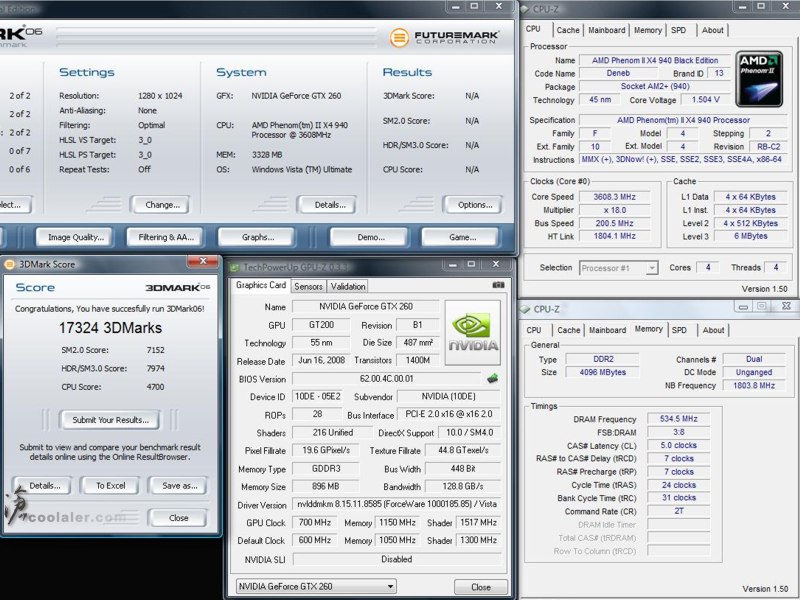800x600 pixels.
Task: Click the Memory Size value 4096 MBytes
Action: click(x=603, y=372)
